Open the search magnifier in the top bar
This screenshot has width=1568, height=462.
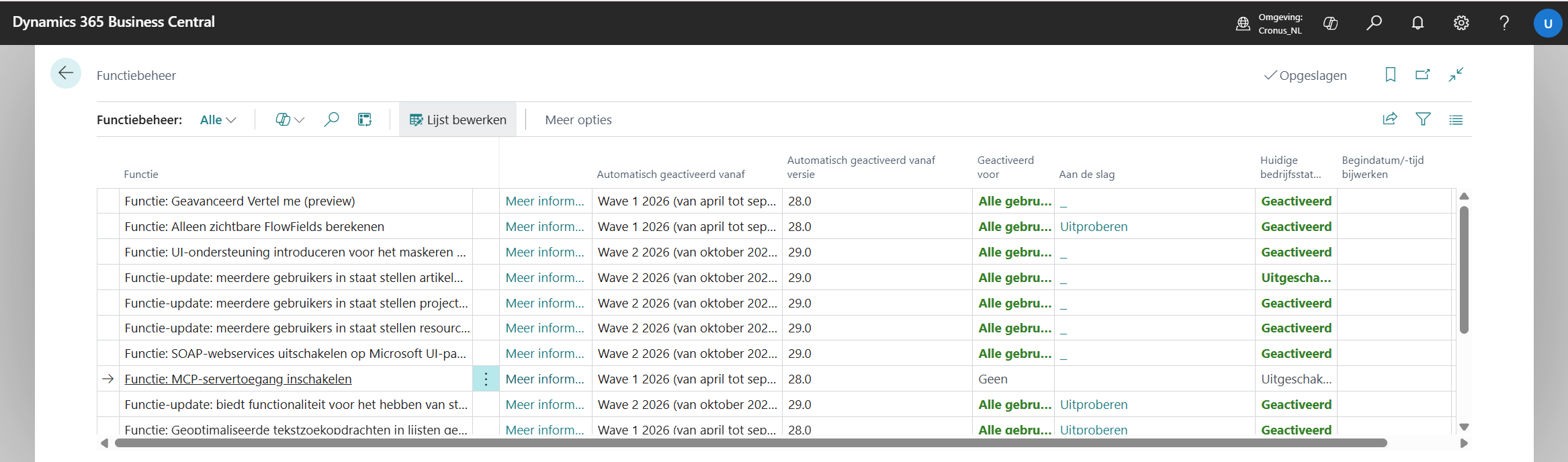(1374, 23)
